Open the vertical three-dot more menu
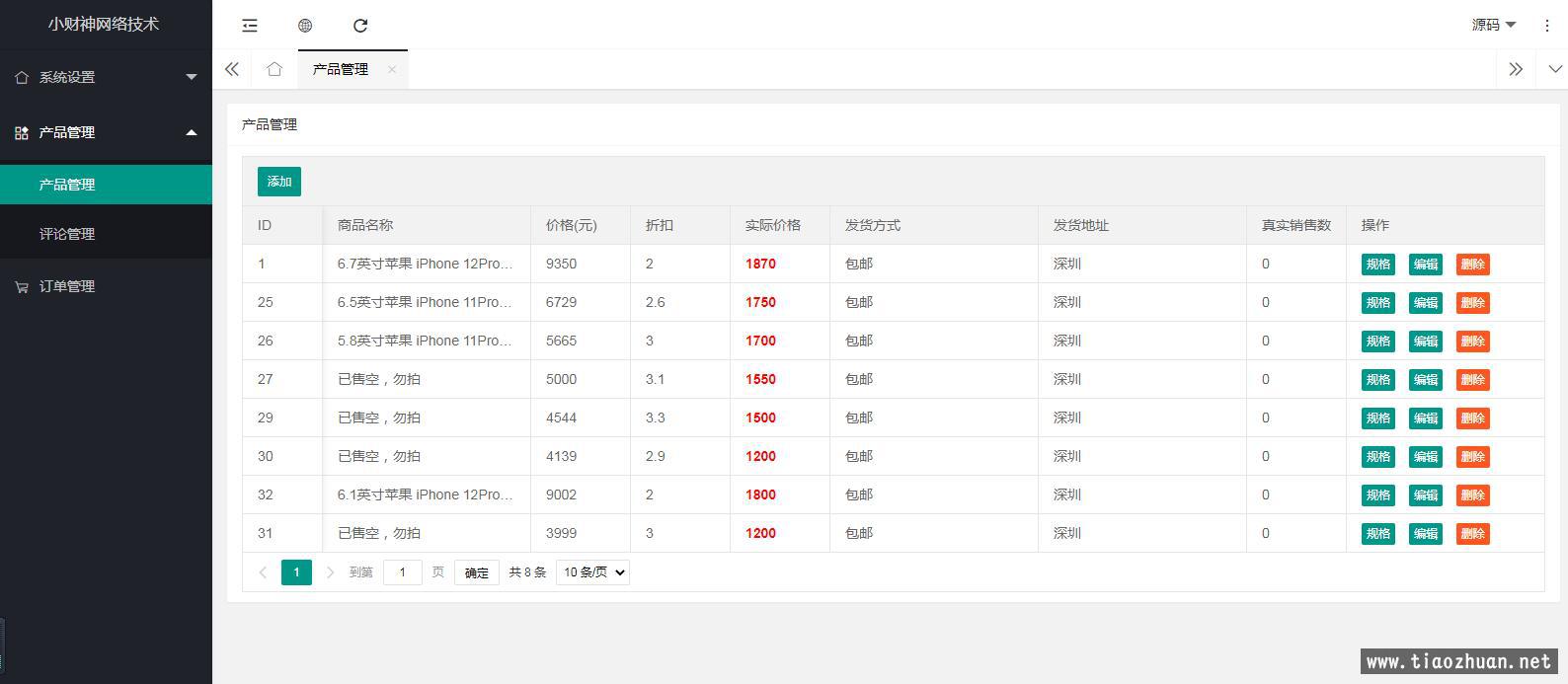The width and height of the screenshot is (1568, 684). click(x=1546, y=26)
